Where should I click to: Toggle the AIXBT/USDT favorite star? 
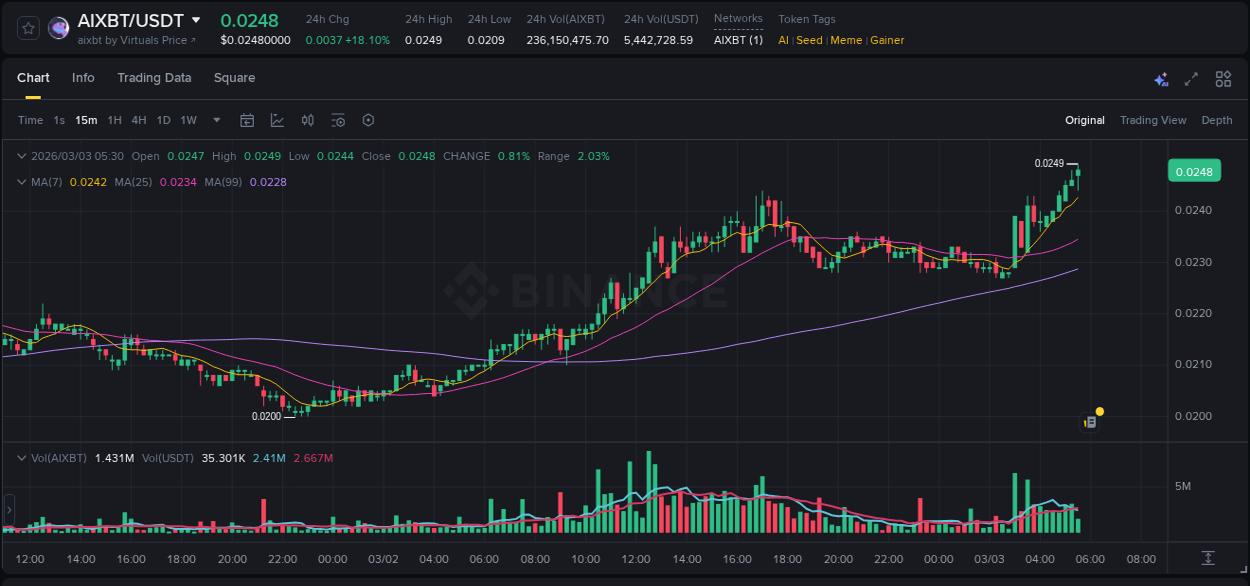tap(27, 27)
